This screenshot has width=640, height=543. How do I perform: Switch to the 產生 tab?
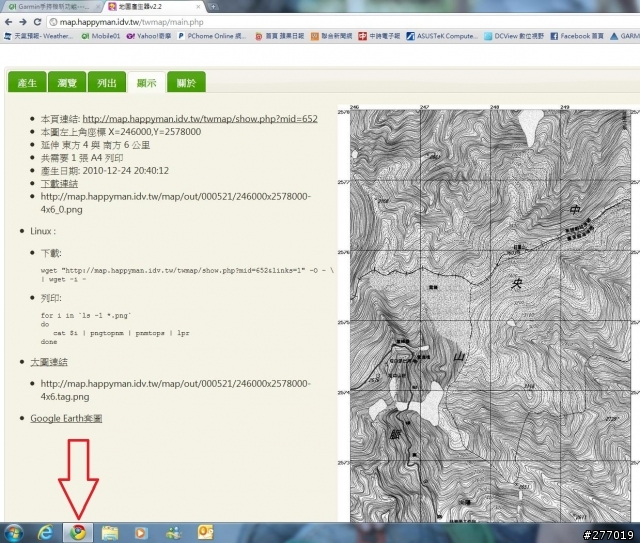pos(27,82)
